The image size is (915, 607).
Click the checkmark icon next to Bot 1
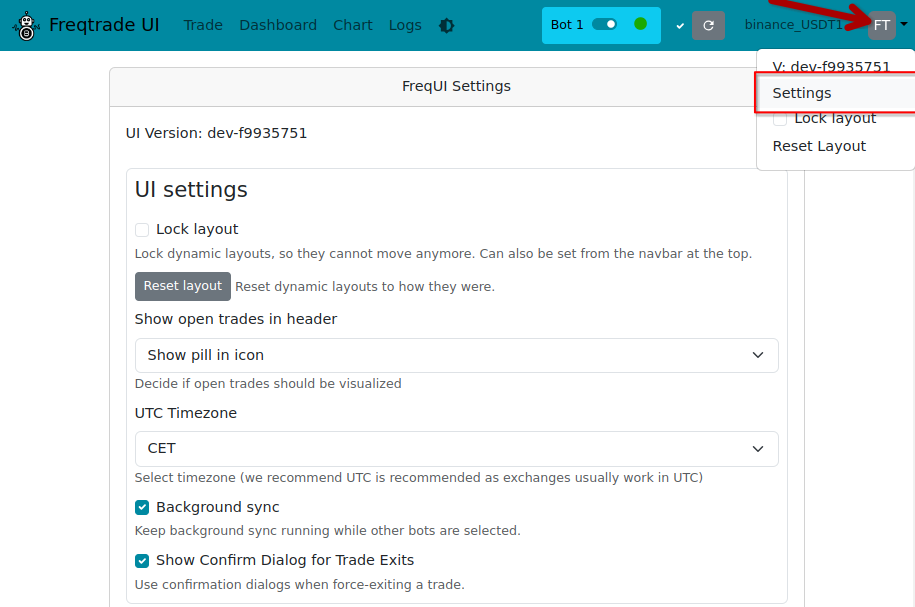[679, 25]
